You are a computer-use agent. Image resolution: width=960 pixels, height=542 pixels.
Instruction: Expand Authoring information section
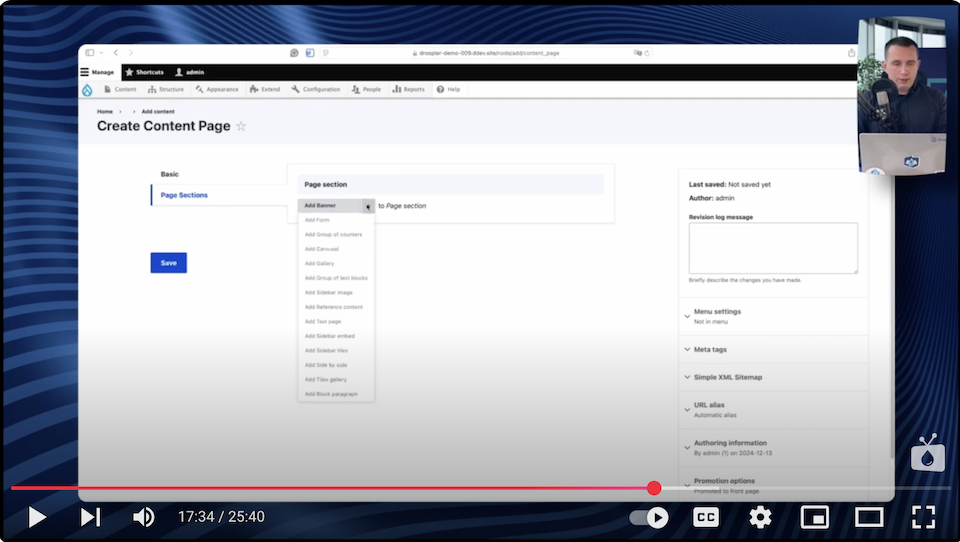[773, 448]
